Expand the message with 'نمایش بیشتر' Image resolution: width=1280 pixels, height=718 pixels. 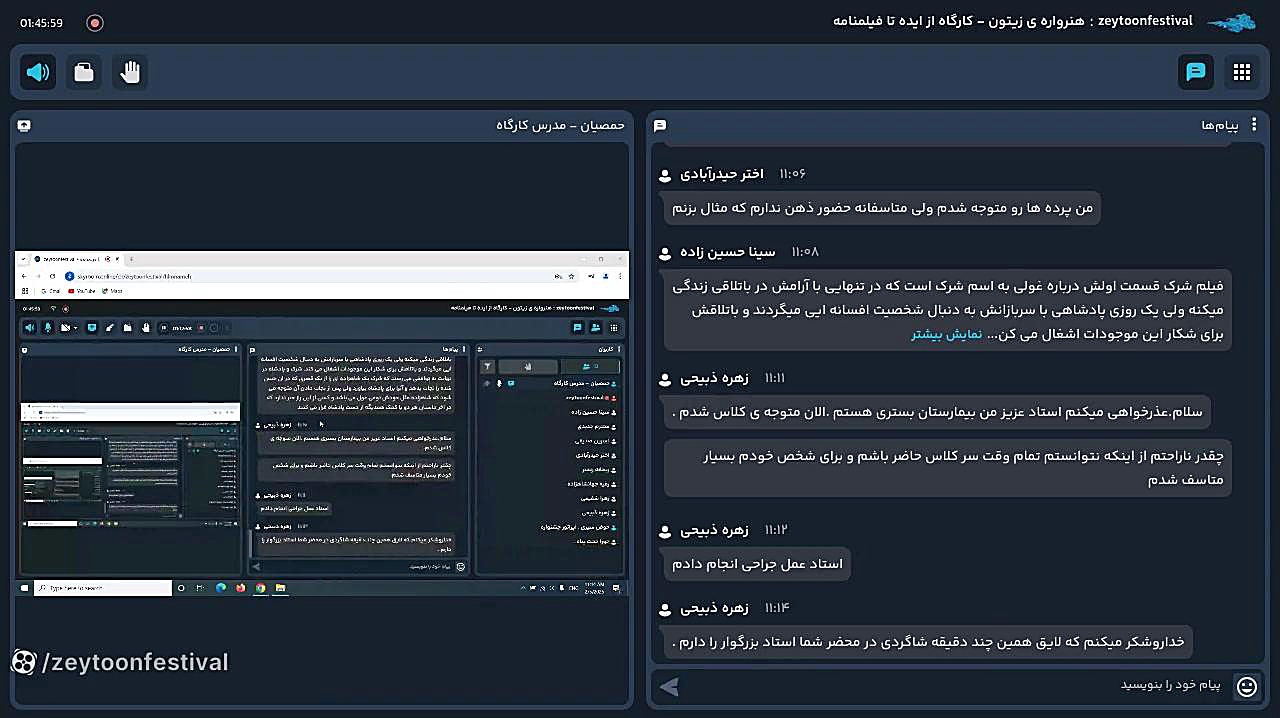pos(946,334)
